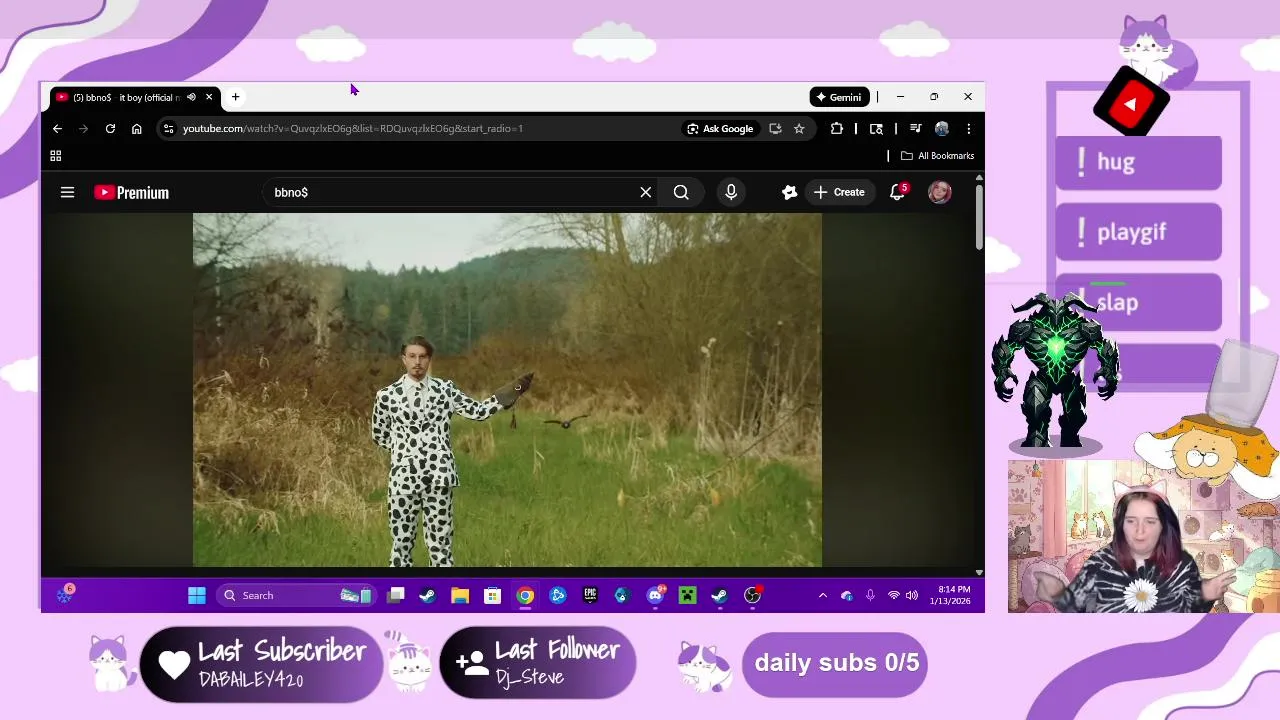Click the Windows taskbar Search box
The image size is (1280, 720).
click(x=295, y=595)
